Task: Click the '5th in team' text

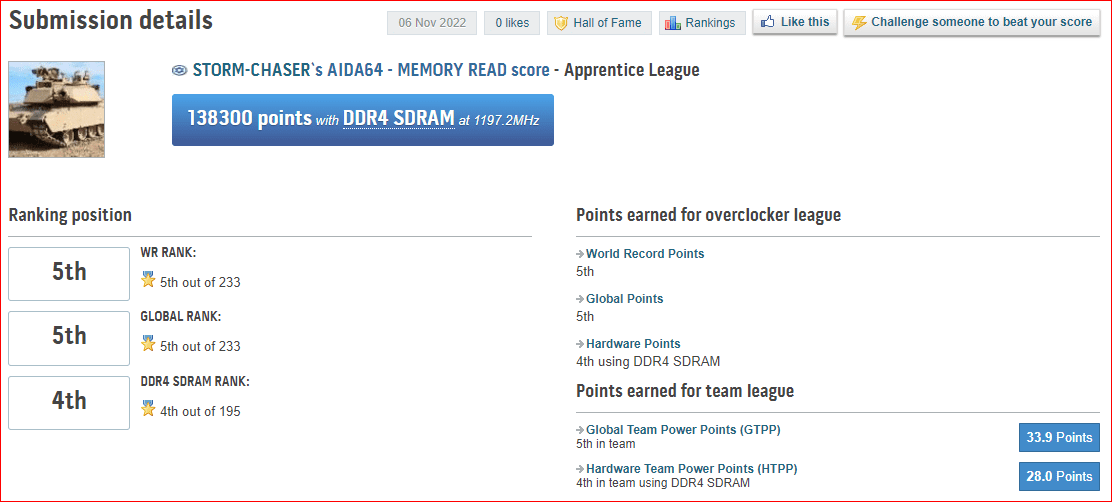Action: (x=606, y=444)
